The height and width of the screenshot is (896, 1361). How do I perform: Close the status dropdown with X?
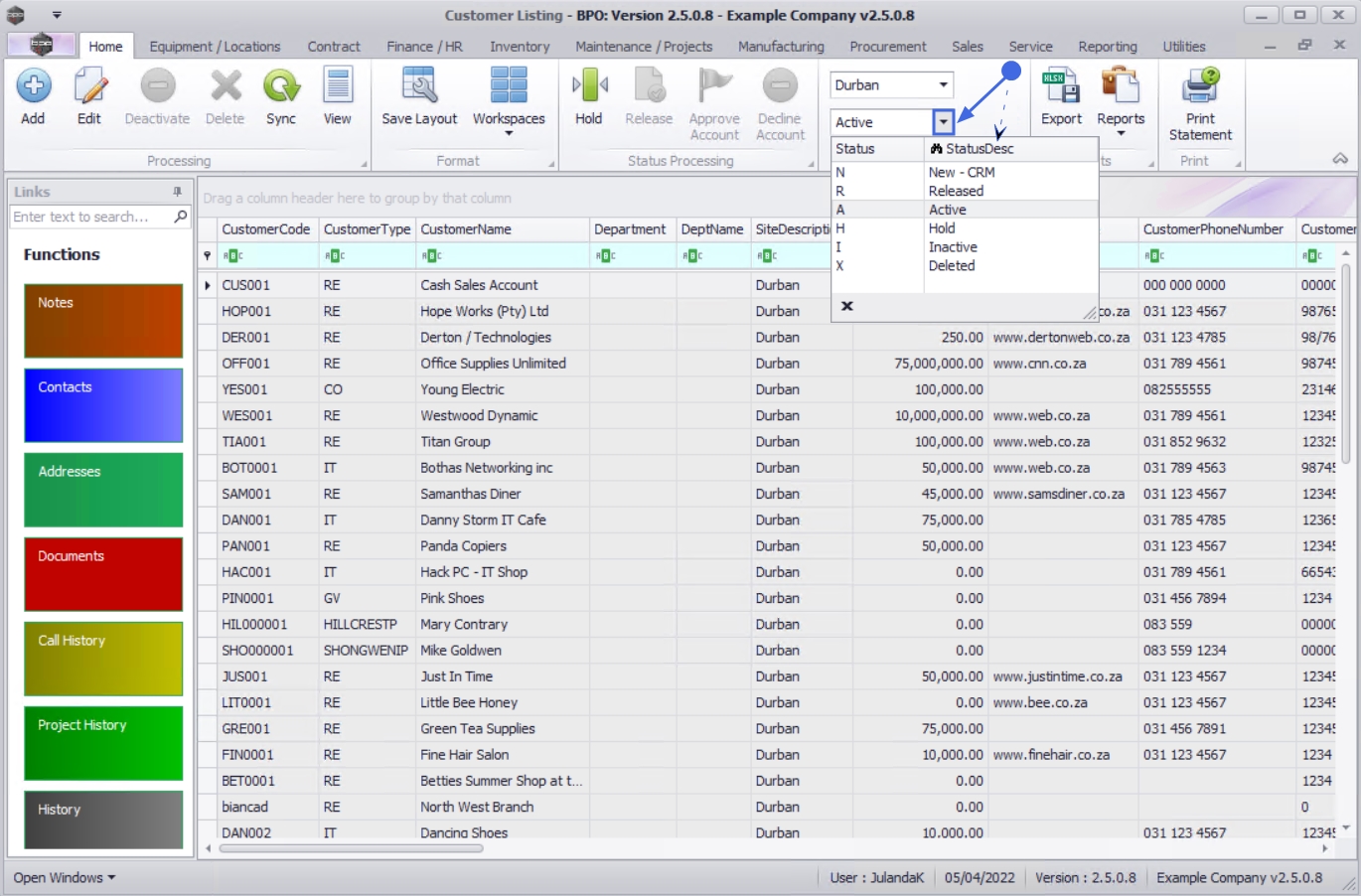pyautogui.click(x=847, y=306)
